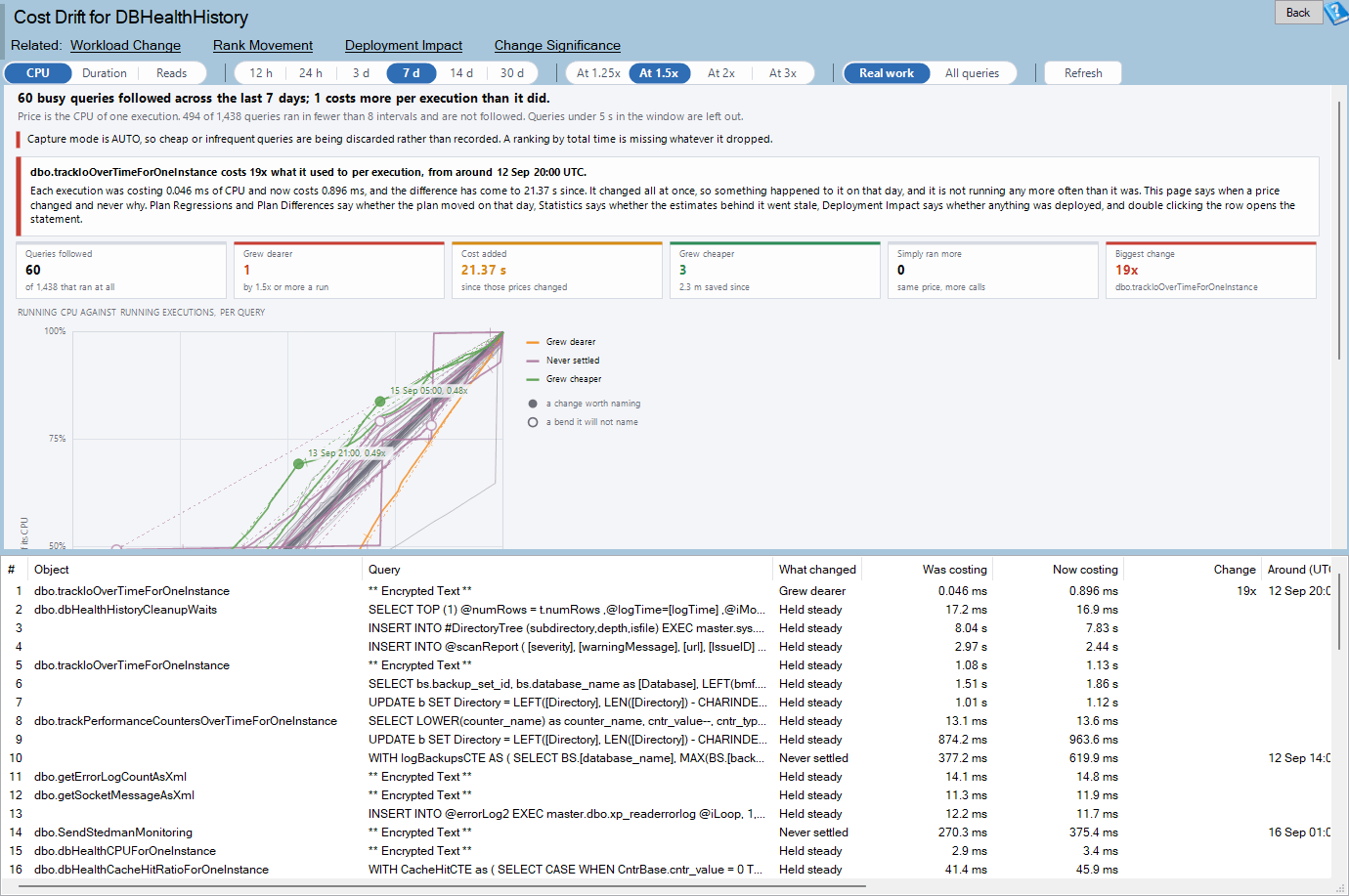Click the 15 Sep 05:00 chart marker
Screen dimensions: 1349x896
[x=380, y=402]
